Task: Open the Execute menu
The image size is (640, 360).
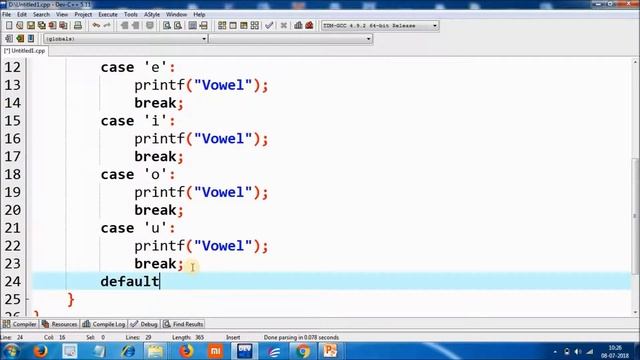Action: 108,14
